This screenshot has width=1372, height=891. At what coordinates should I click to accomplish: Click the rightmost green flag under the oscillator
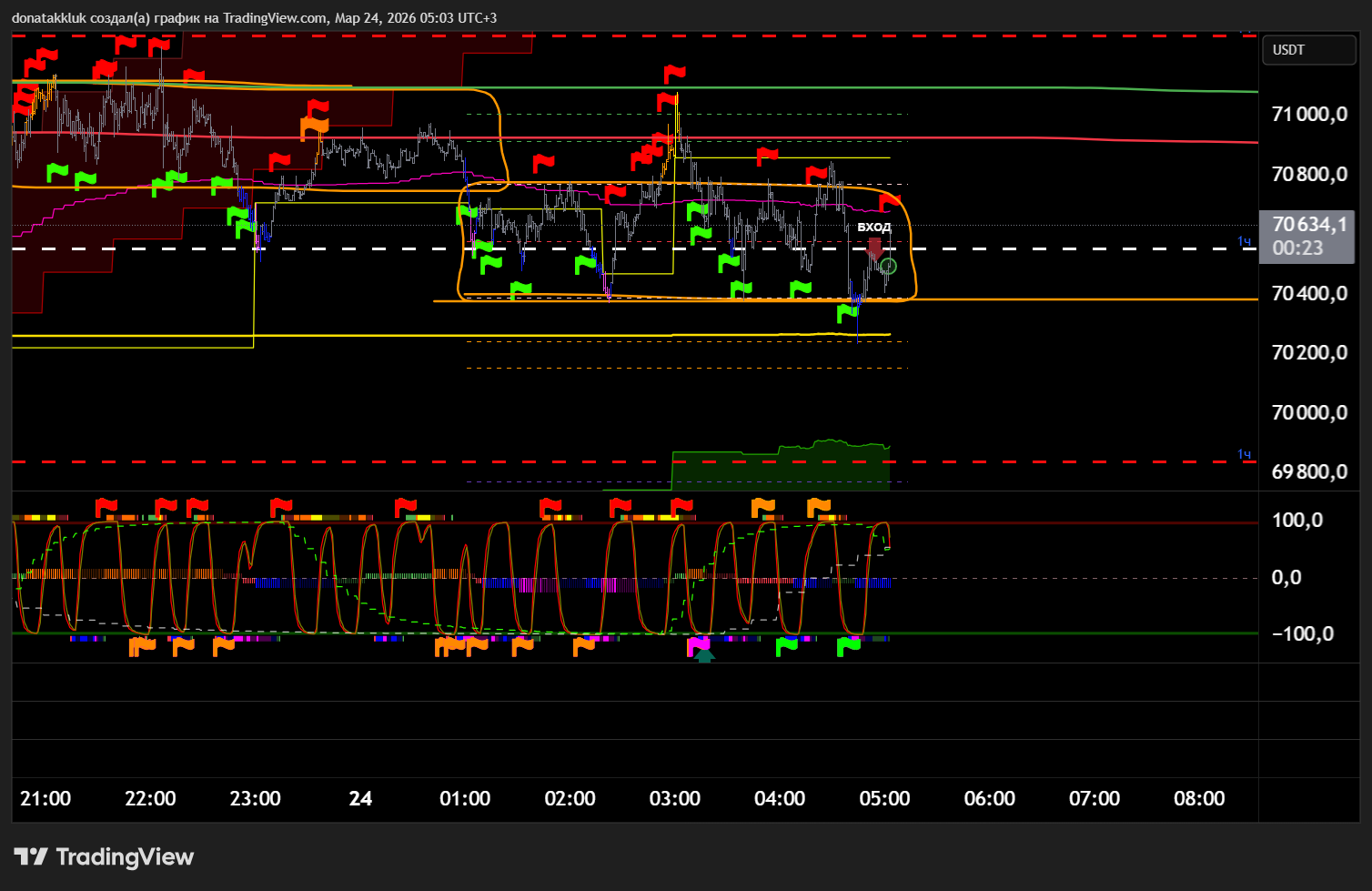[x=848, y=646]
